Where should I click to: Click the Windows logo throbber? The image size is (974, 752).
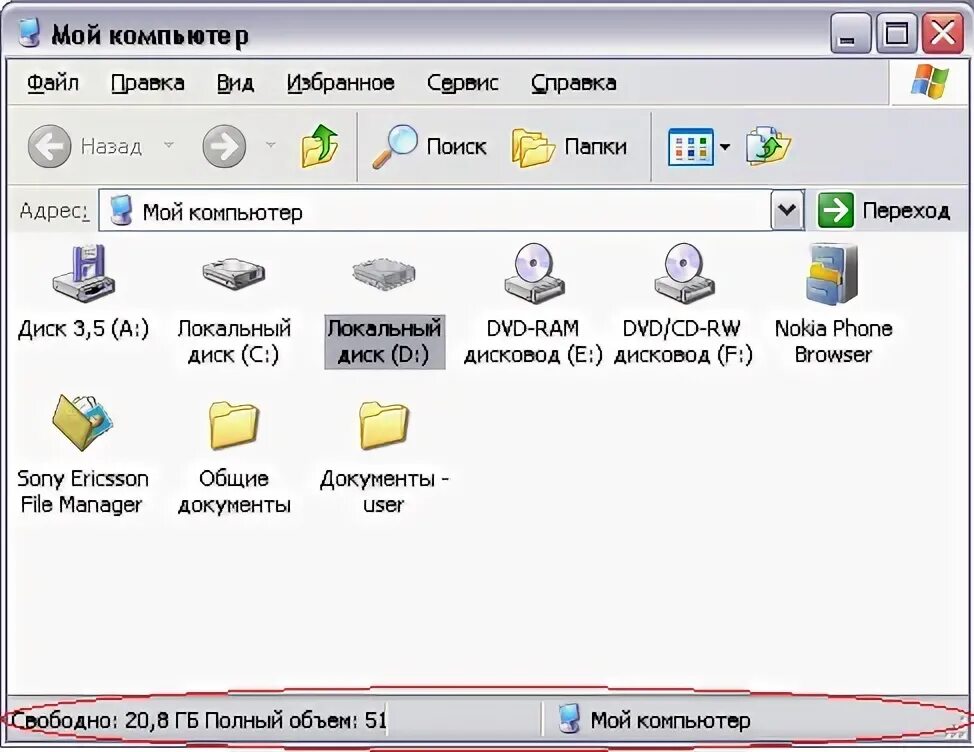coord(930,81)
